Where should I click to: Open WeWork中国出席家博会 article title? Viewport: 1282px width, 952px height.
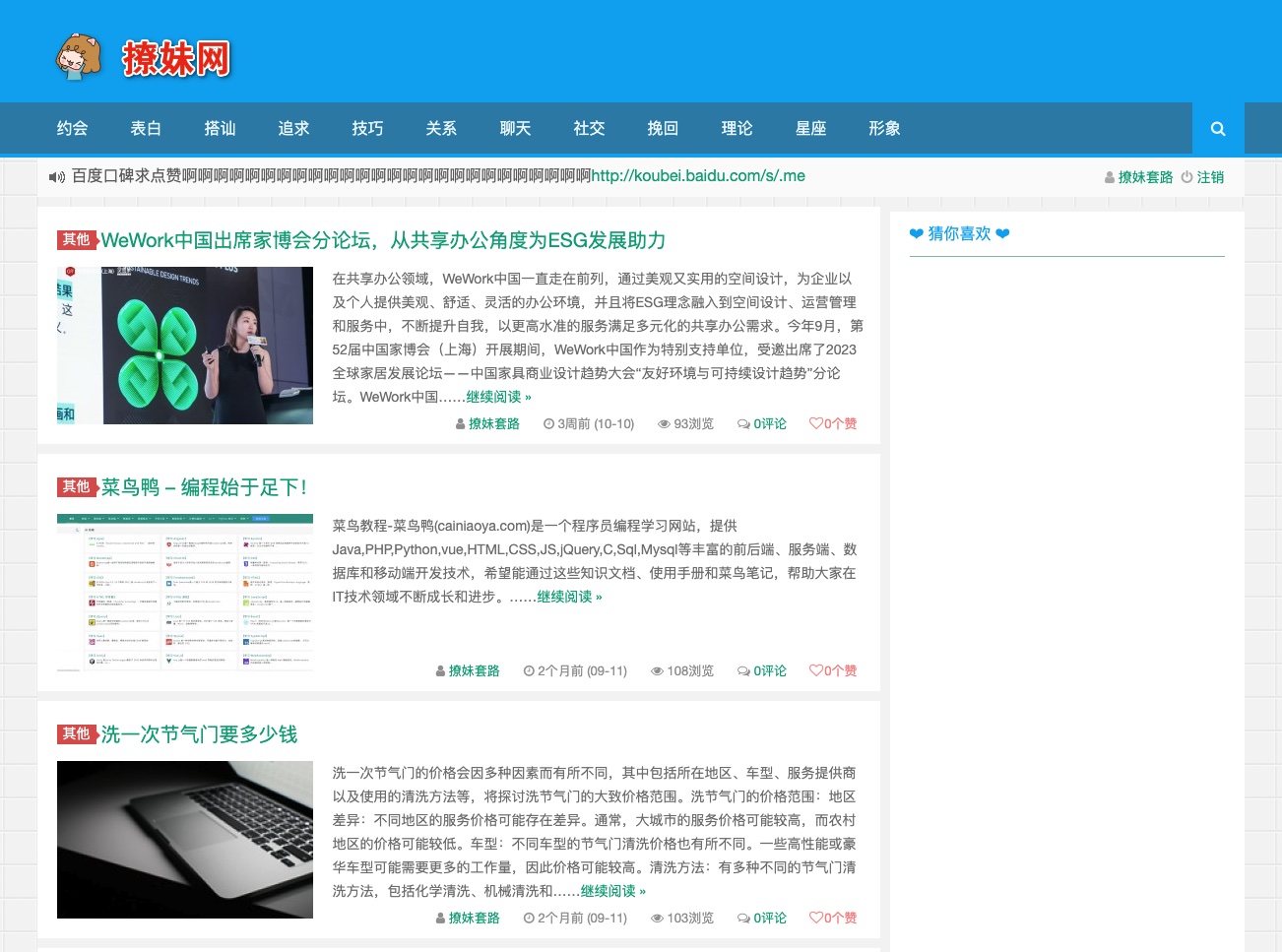click(383, 240)
